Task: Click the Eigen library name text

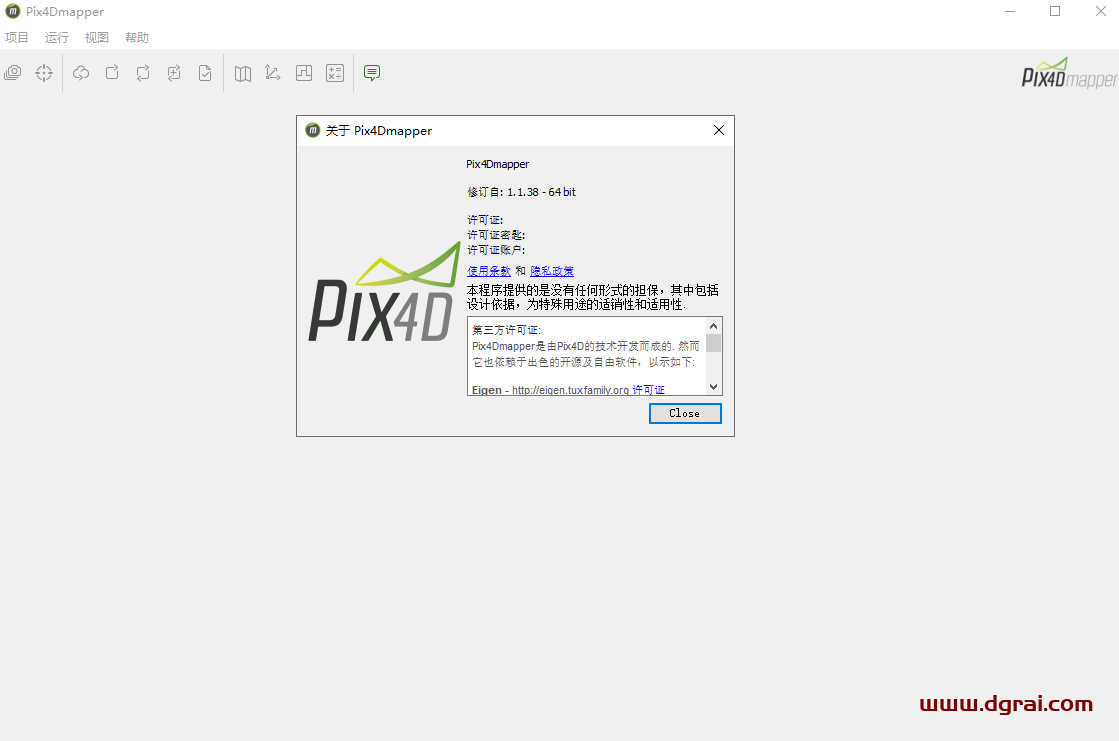Action: pyautogui.click(x=487, y=390)
